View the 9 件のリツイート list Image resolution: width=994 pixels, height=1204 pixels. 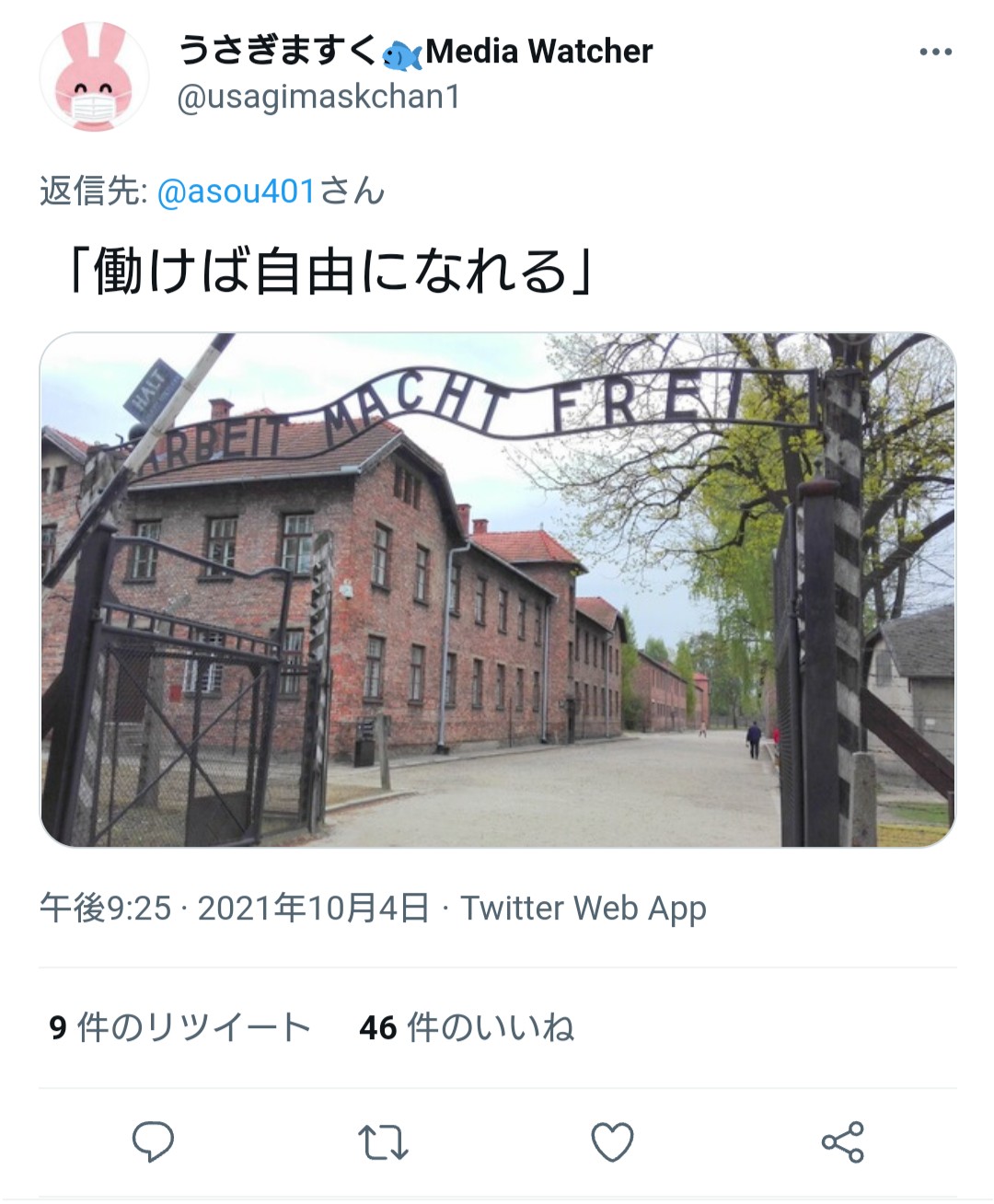[x=180, y=1027]
